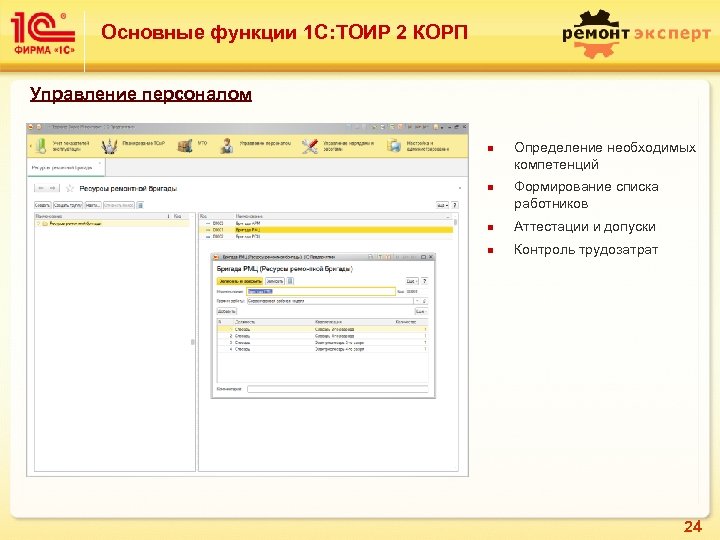The image size is (720, 540).
Task: Open help ? button in the Бригада РМЦ dialog
Action: (x=424, y=281)
